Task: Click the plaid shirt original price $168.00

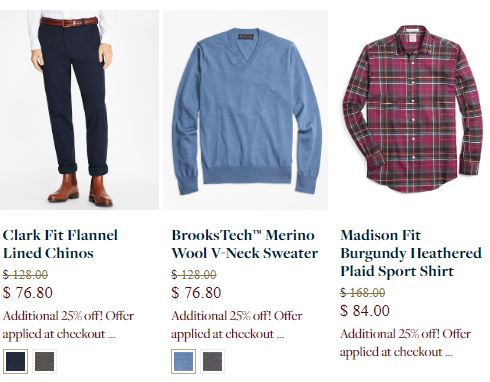Action: point(363,293)
